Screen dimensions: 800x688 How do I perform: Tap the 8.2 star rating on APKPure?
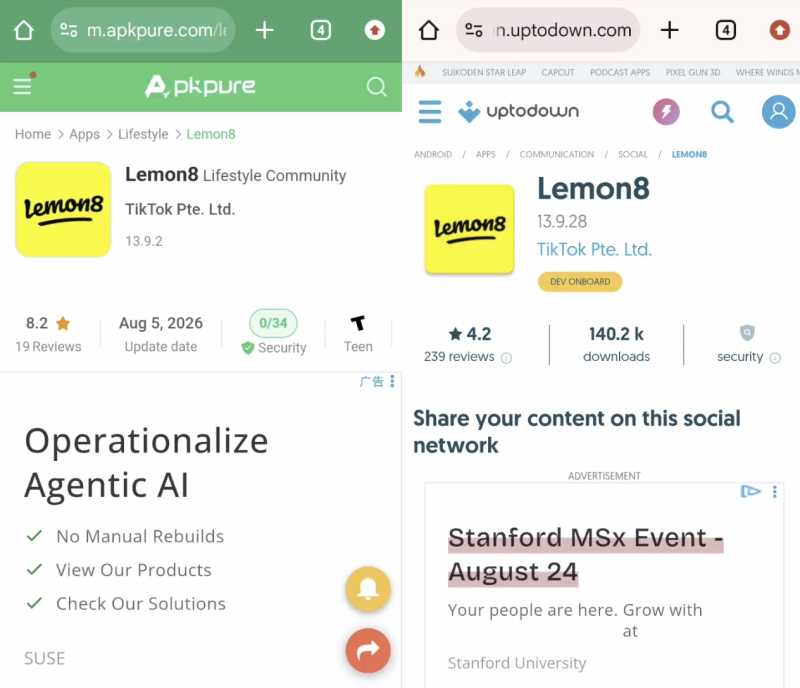(x=48, y=323)
